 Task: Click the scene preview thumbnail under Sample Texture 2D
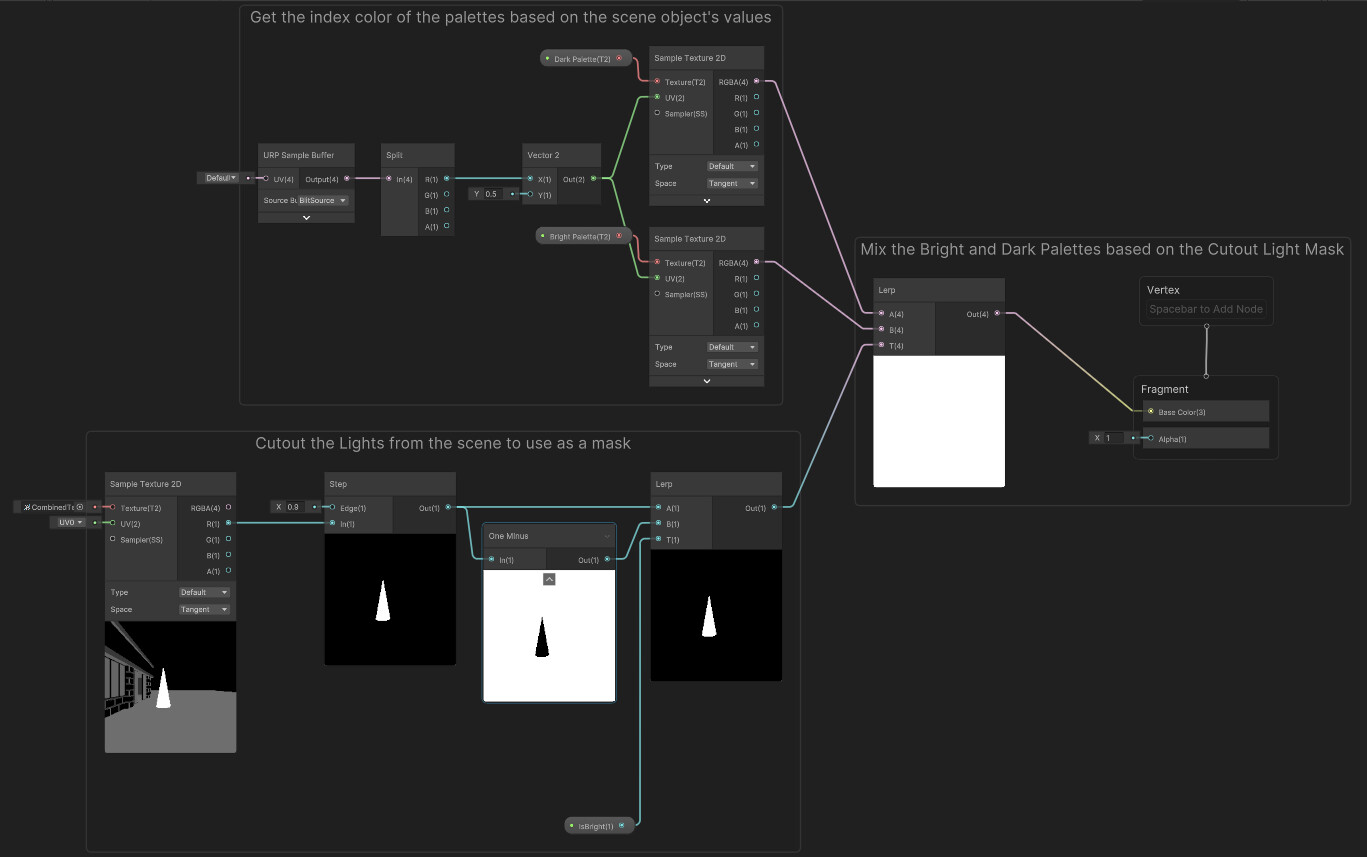(x=170, y=686)
